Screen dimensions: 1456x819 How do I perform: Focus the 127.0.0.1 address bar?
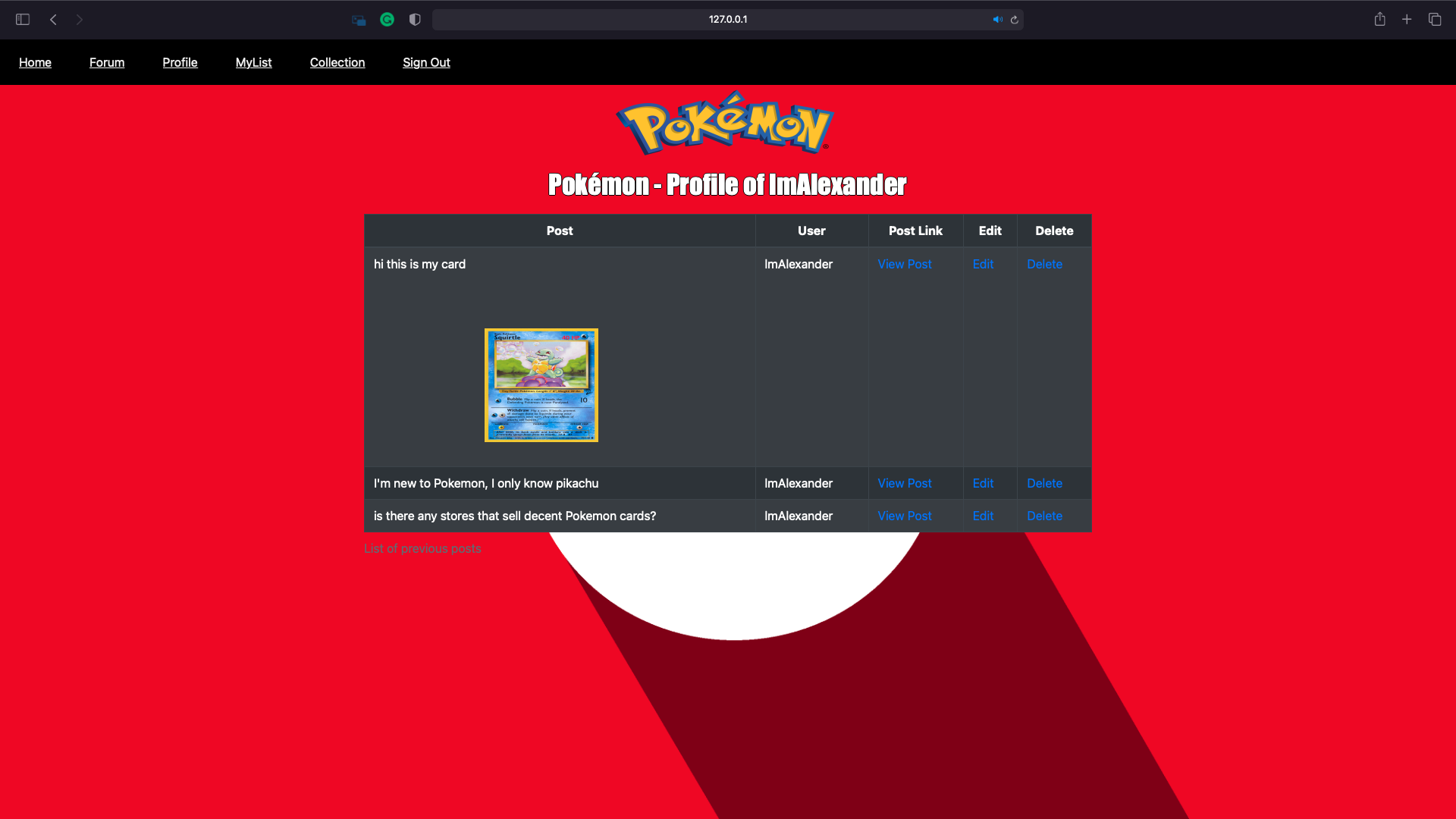click(728, 20)
